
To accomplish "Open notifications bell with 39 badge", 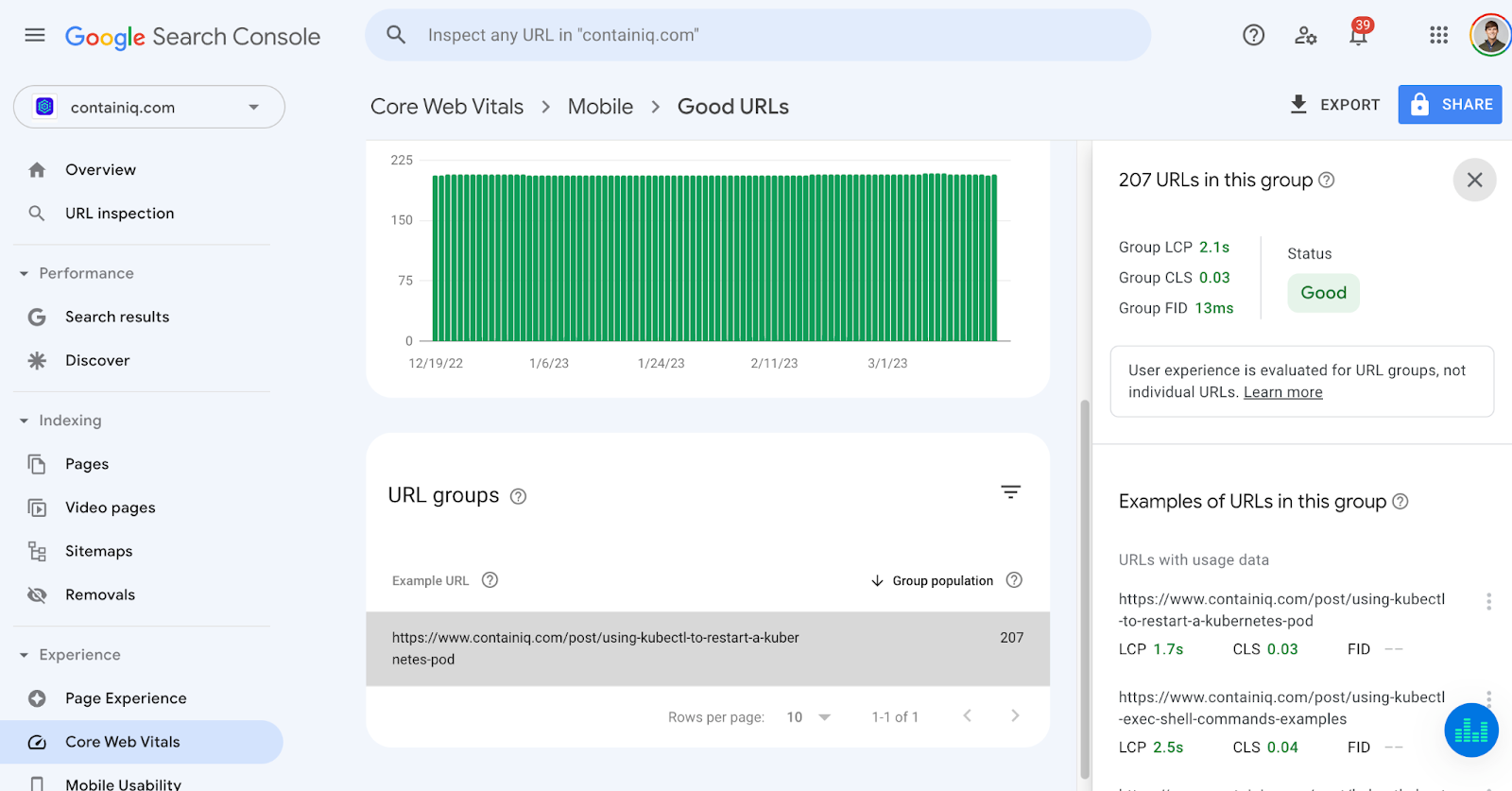I will click(1359, 34).
